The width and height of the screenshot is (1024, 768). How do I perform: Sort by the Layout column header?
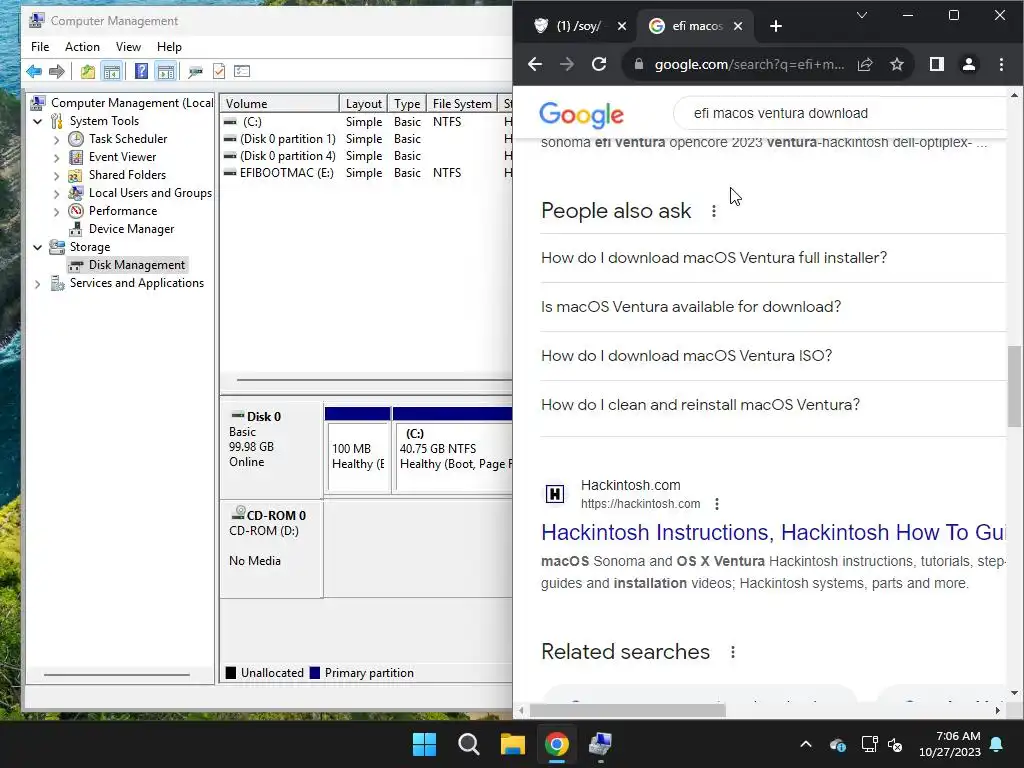363,103
